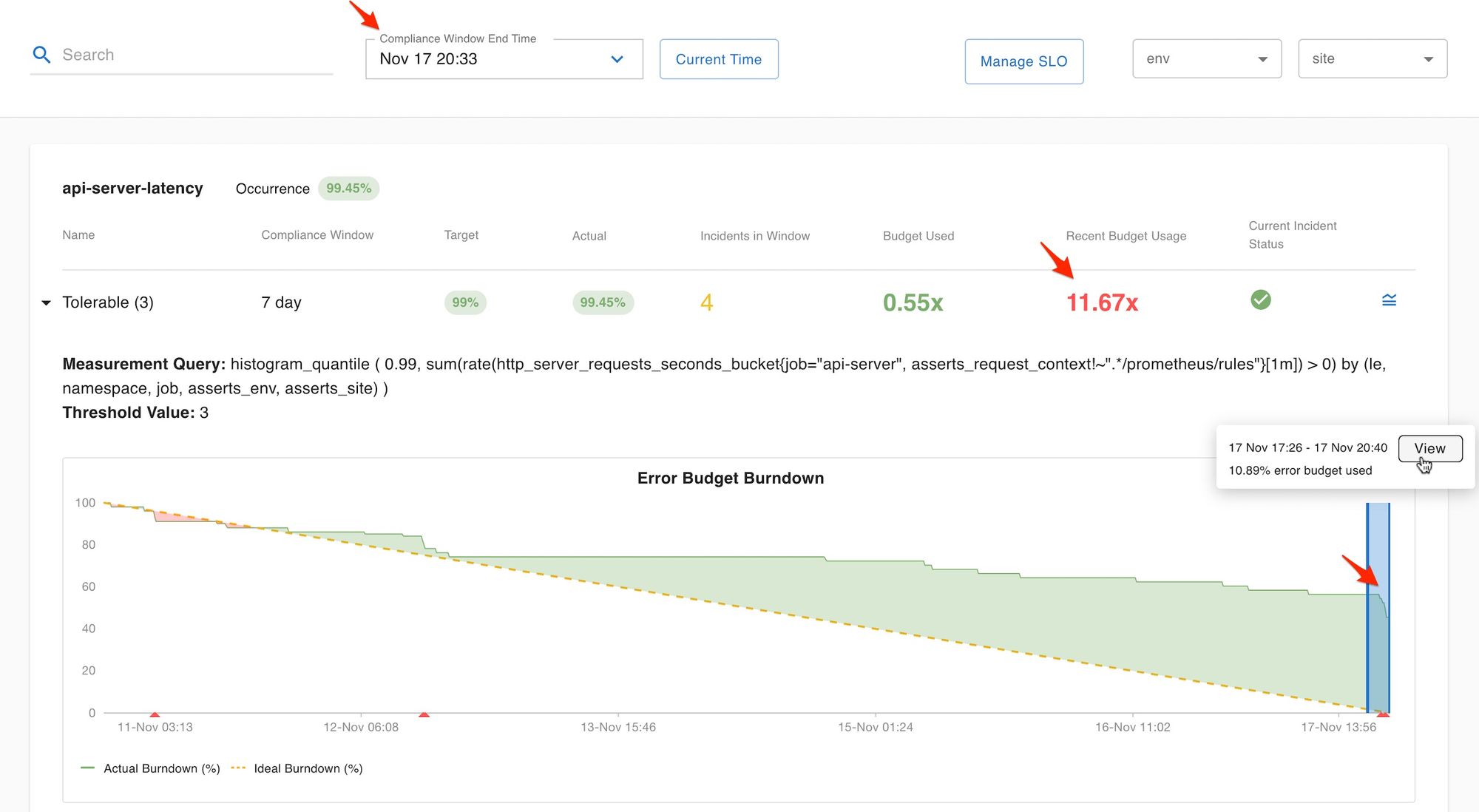Click the red incident marker after 12-Nov 06:08
Image resolution: width=1479 pixels, height=812 pixels.
click(x=424, y=714)
